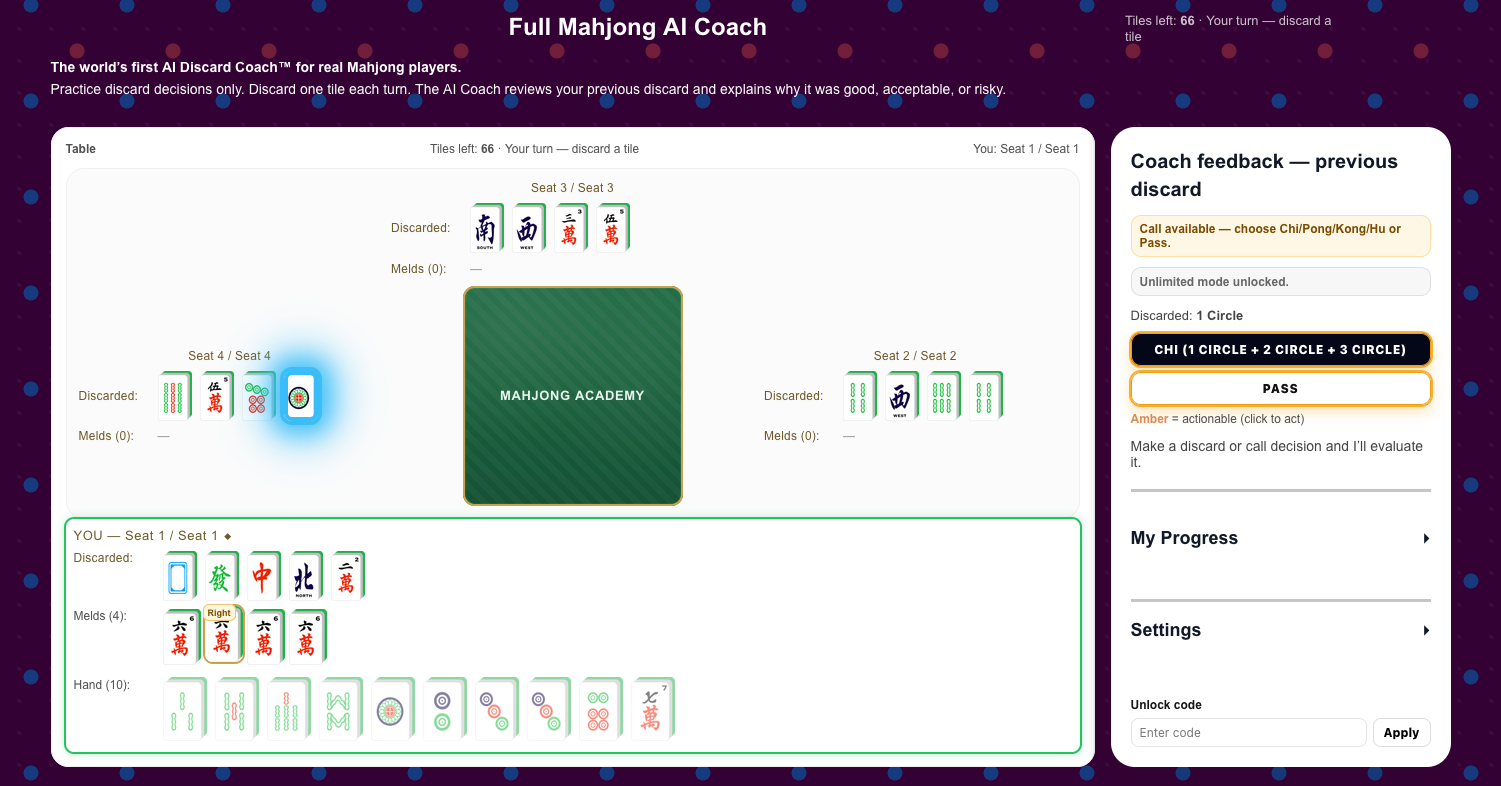Click the 'Unlock code' label
Viewport: 1501px width, 786px height.
coord(1166,705)
